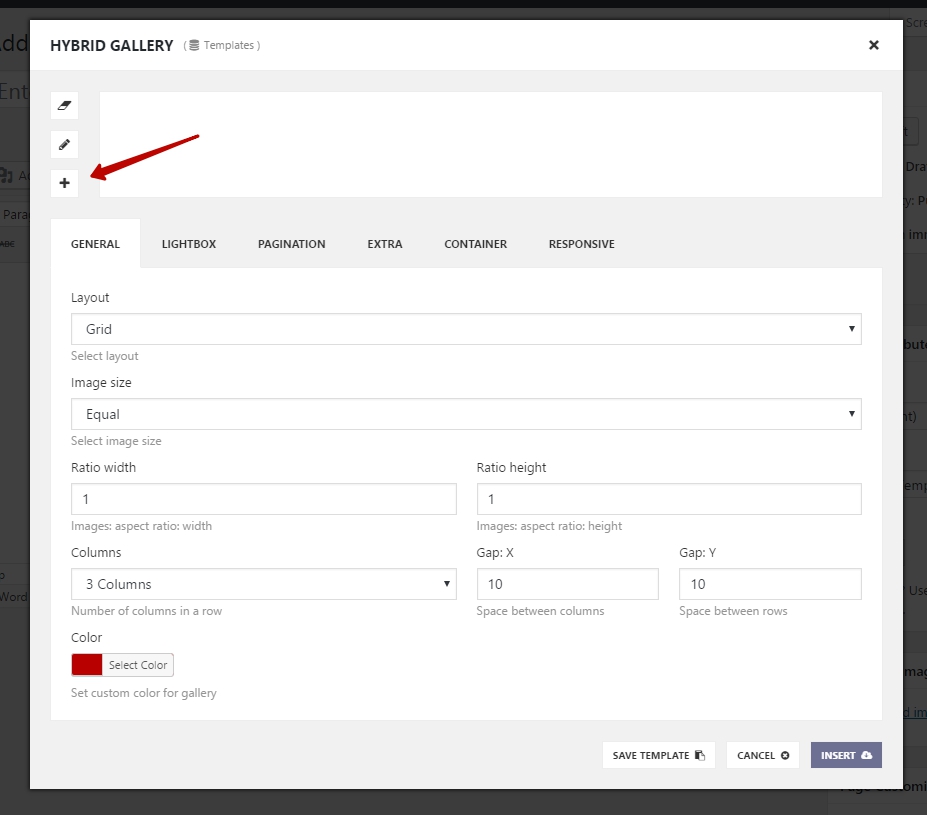Click the Insert button
This screenshot has height=815, width=927.
846,755
